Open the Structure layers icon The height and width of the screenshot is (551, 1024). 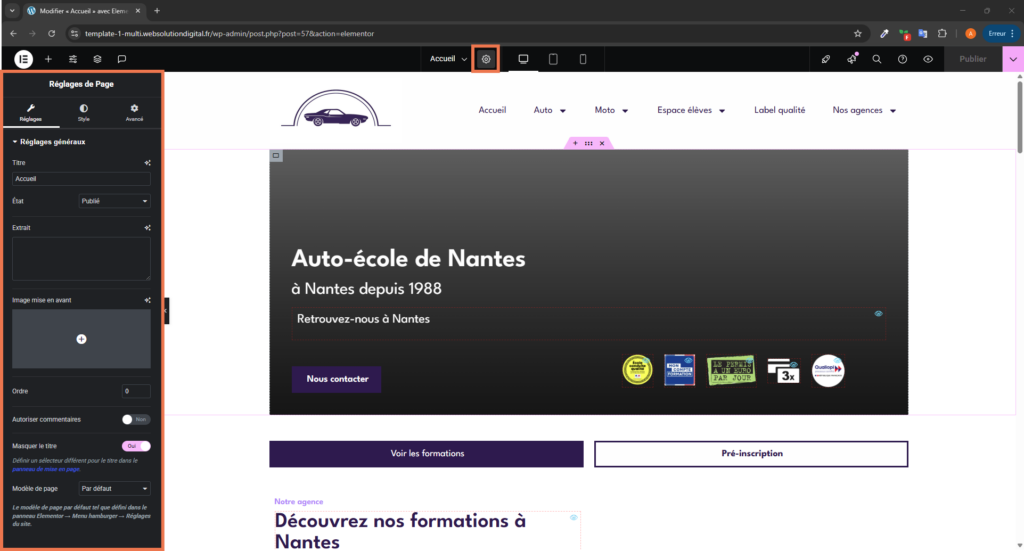97,59
